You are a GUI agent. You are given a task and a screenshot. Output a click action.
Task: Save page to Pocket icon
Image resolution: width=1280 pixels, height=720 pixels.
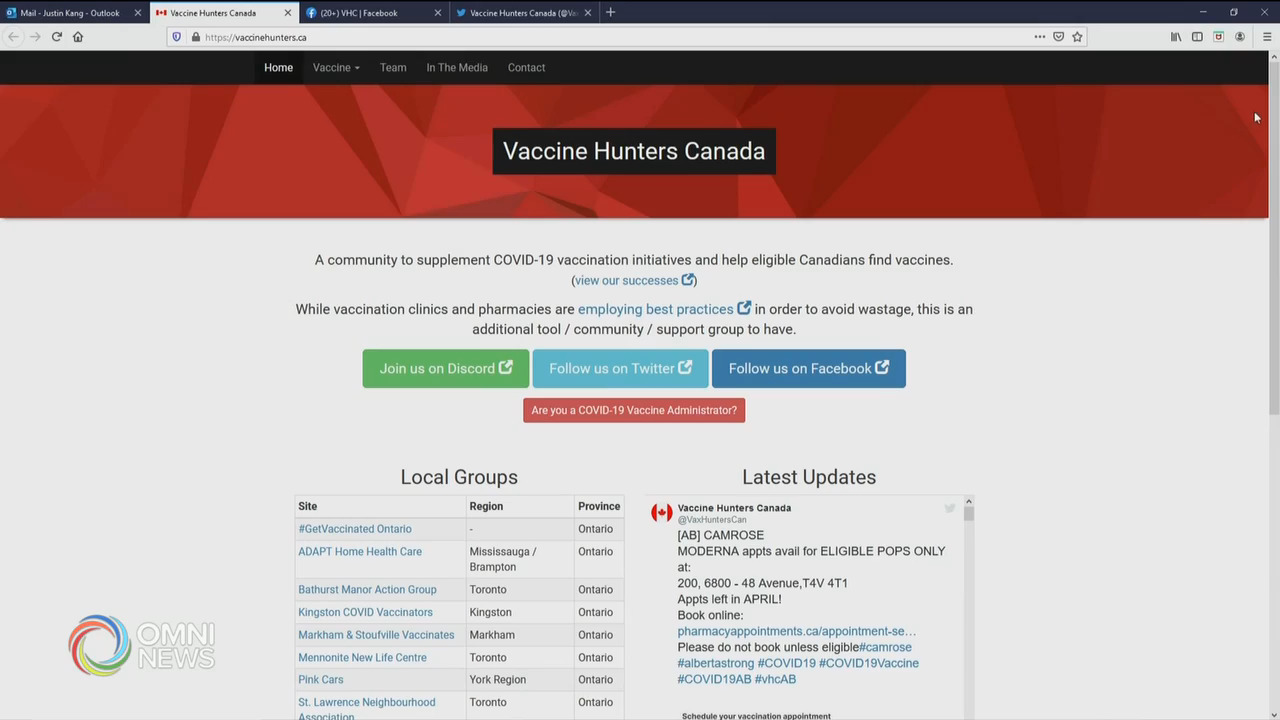pyautogui.click(x=1058, y=37)
